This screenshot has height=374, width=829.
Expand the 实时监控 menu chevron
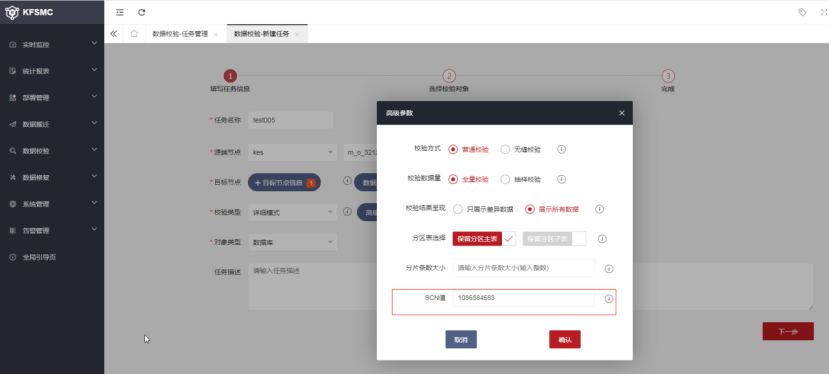point(94,43)
